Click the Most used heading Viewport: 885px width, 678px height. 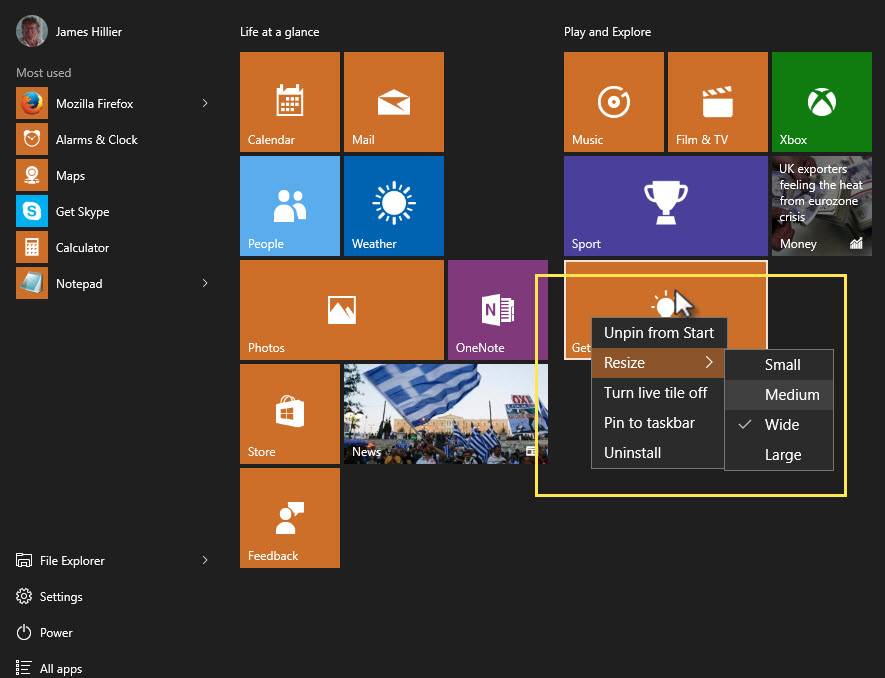coord(43,73)
